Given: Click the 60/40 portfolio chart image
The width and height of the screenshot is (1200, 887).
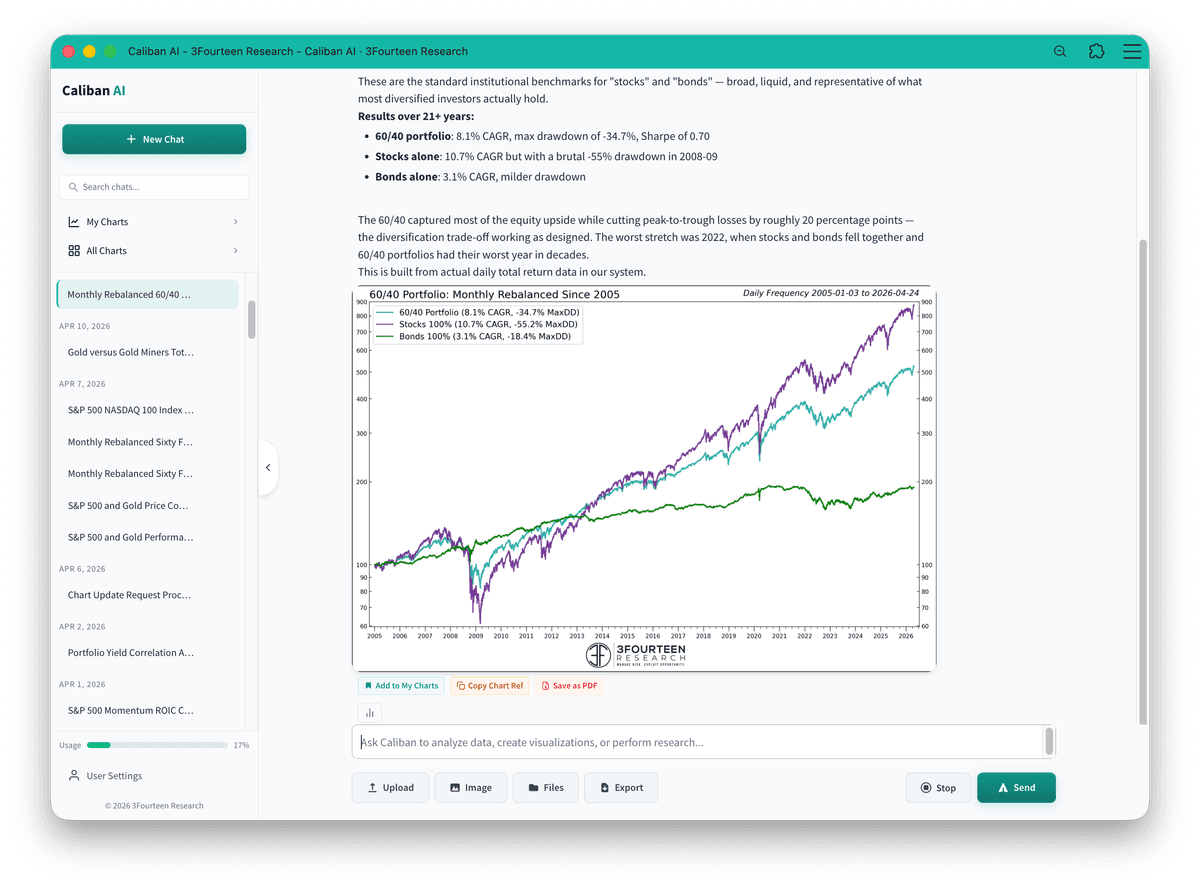Looking at the screenshot, I should click(x=644, y=479).
